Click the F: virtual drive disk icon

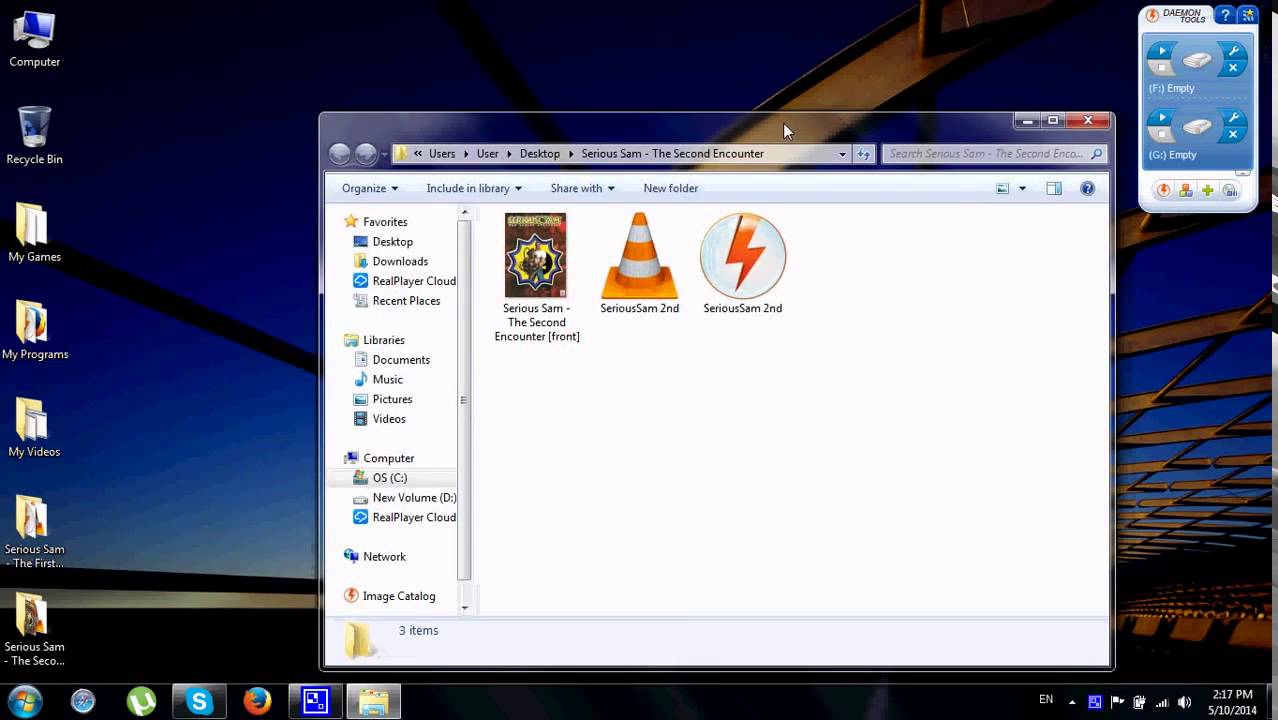[x=1197, y=61]
